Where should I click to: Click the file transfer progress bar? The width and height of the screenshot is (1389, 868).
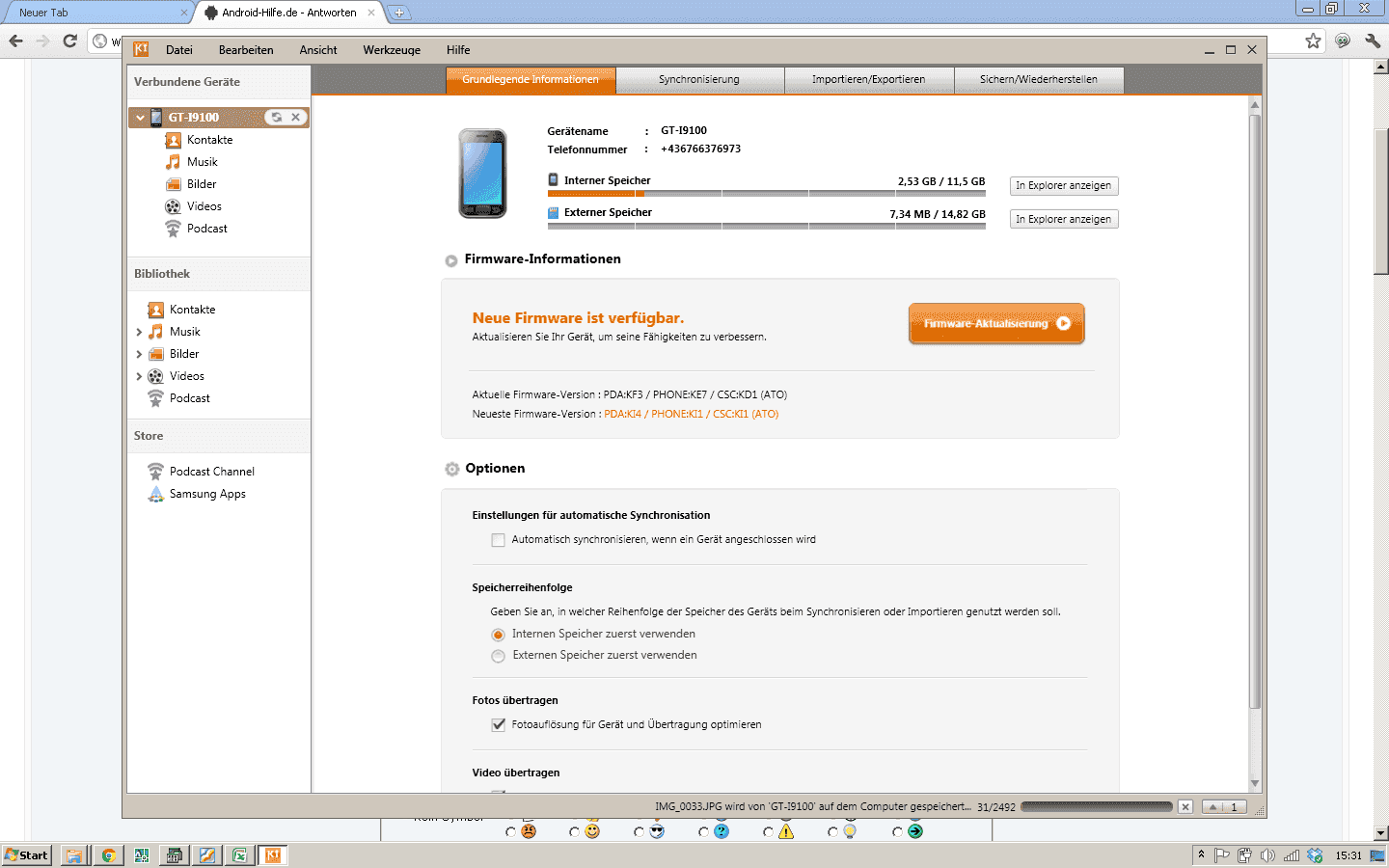coord(1097,806)
